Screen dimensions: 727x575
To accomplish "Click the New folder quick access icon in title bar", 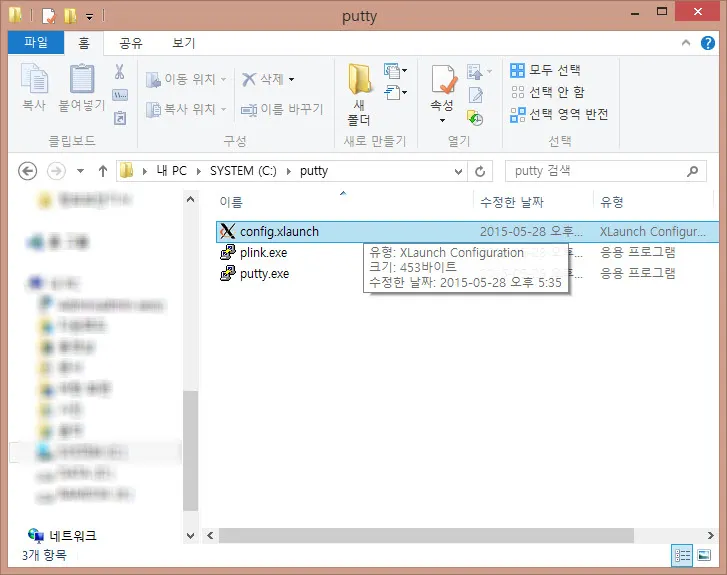I will (70, 16).
